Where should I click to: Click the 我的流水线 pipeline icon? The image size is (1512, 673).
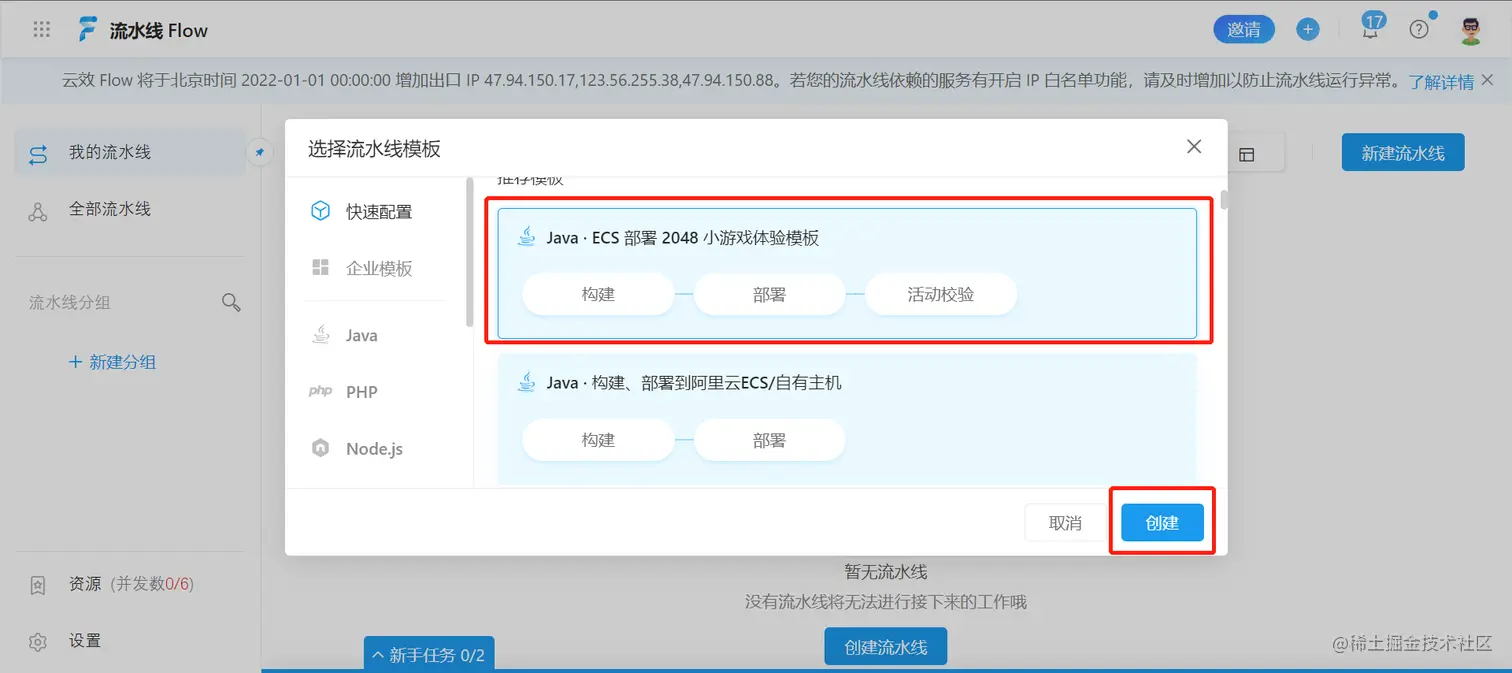coord(38,154)
